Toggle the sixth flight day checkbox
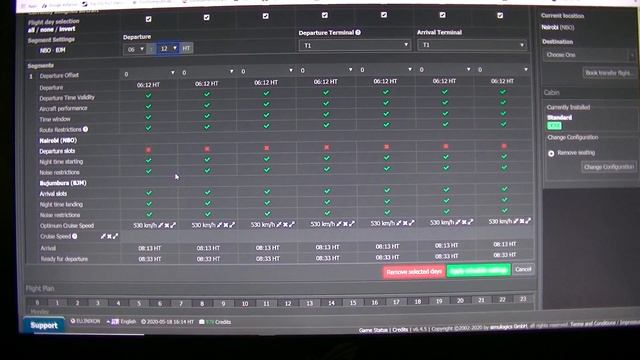This screenshot has width=640, height=360. tap(442, 15)
